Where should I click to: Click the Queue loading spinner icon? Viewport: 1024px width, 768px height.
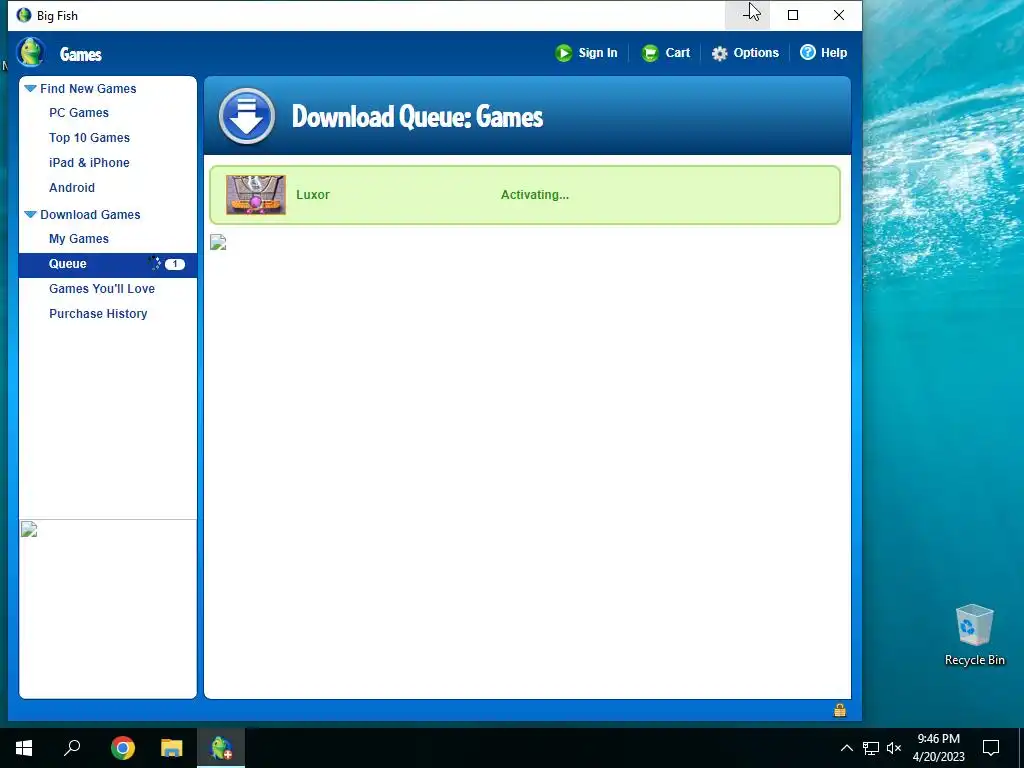tap(155, 263)
